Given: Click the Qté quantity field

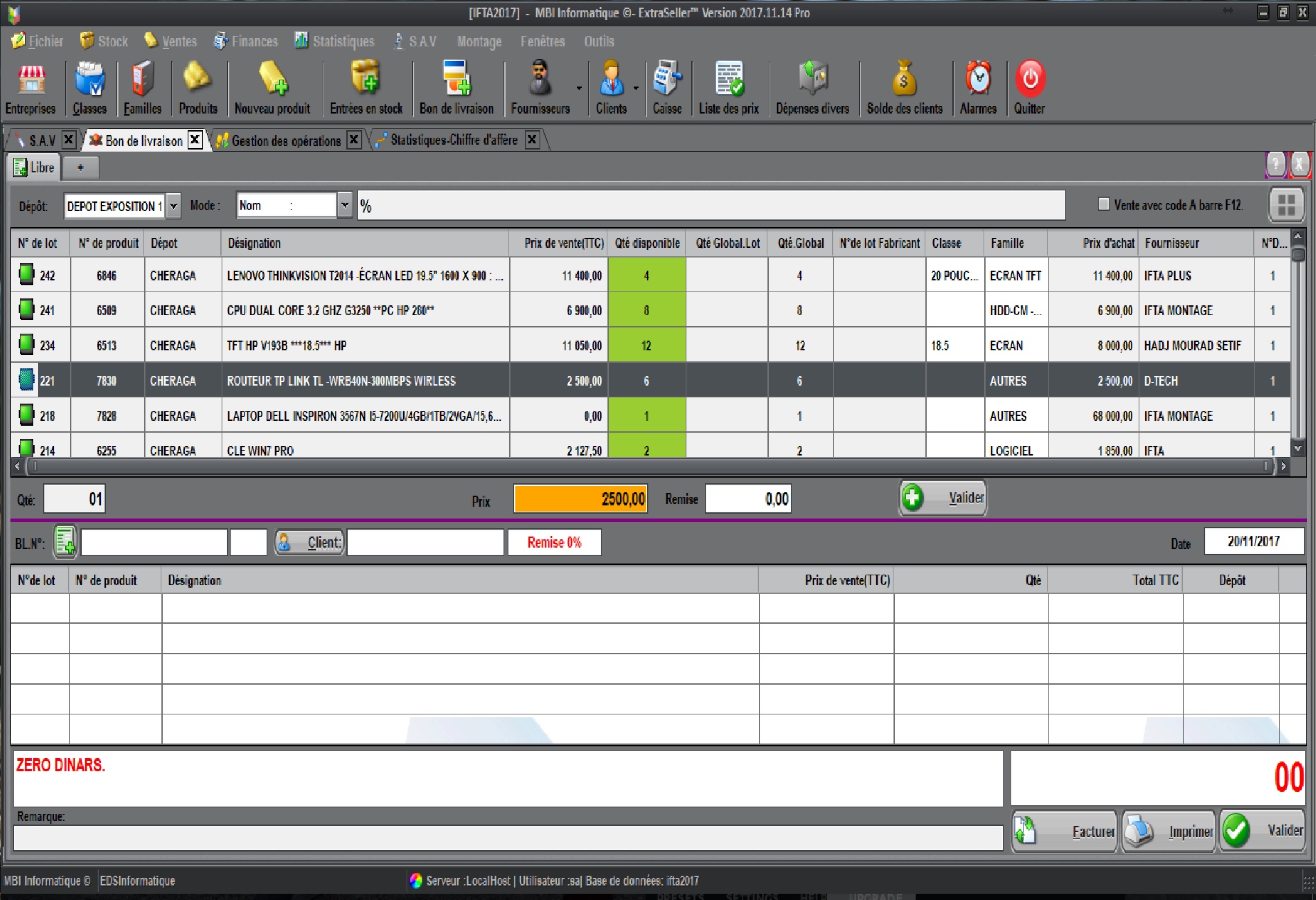Looking at the screenshot, I should click(x=75, y=498).
